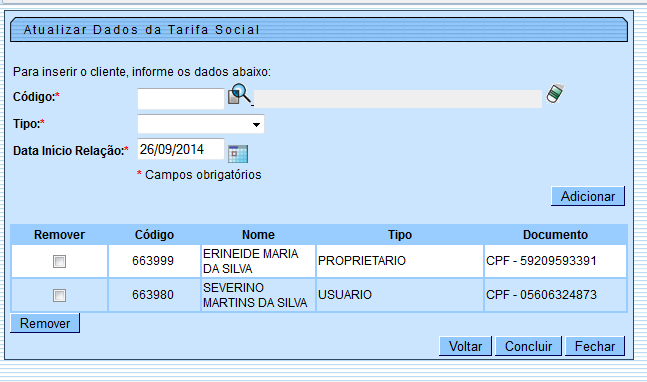Click the magnifier search icon beside Código
Image resolution: width=647 pixels, height=382 pixels.
point(240,94)
